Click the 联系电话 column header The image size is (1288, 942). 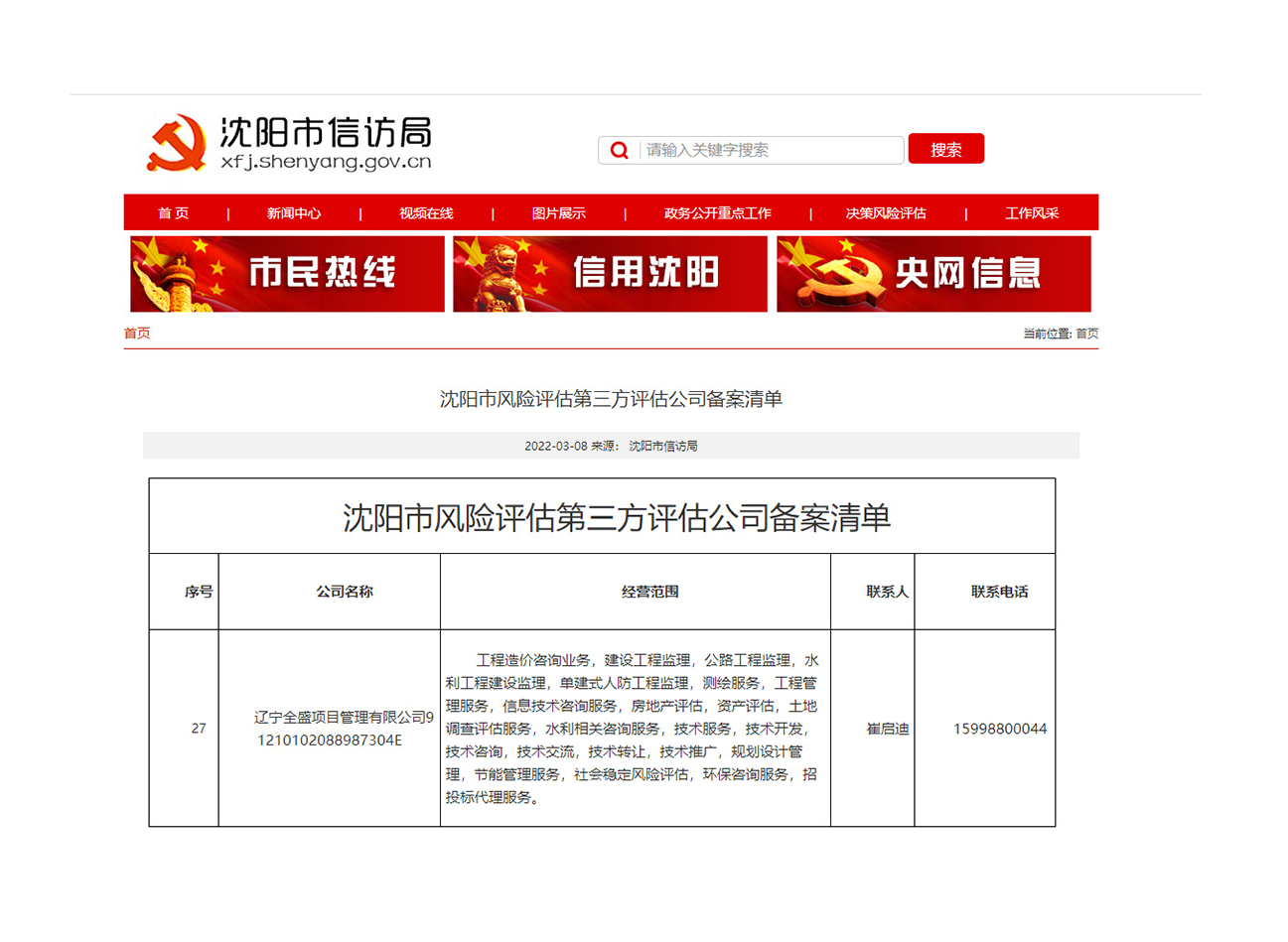click(999, 592)
